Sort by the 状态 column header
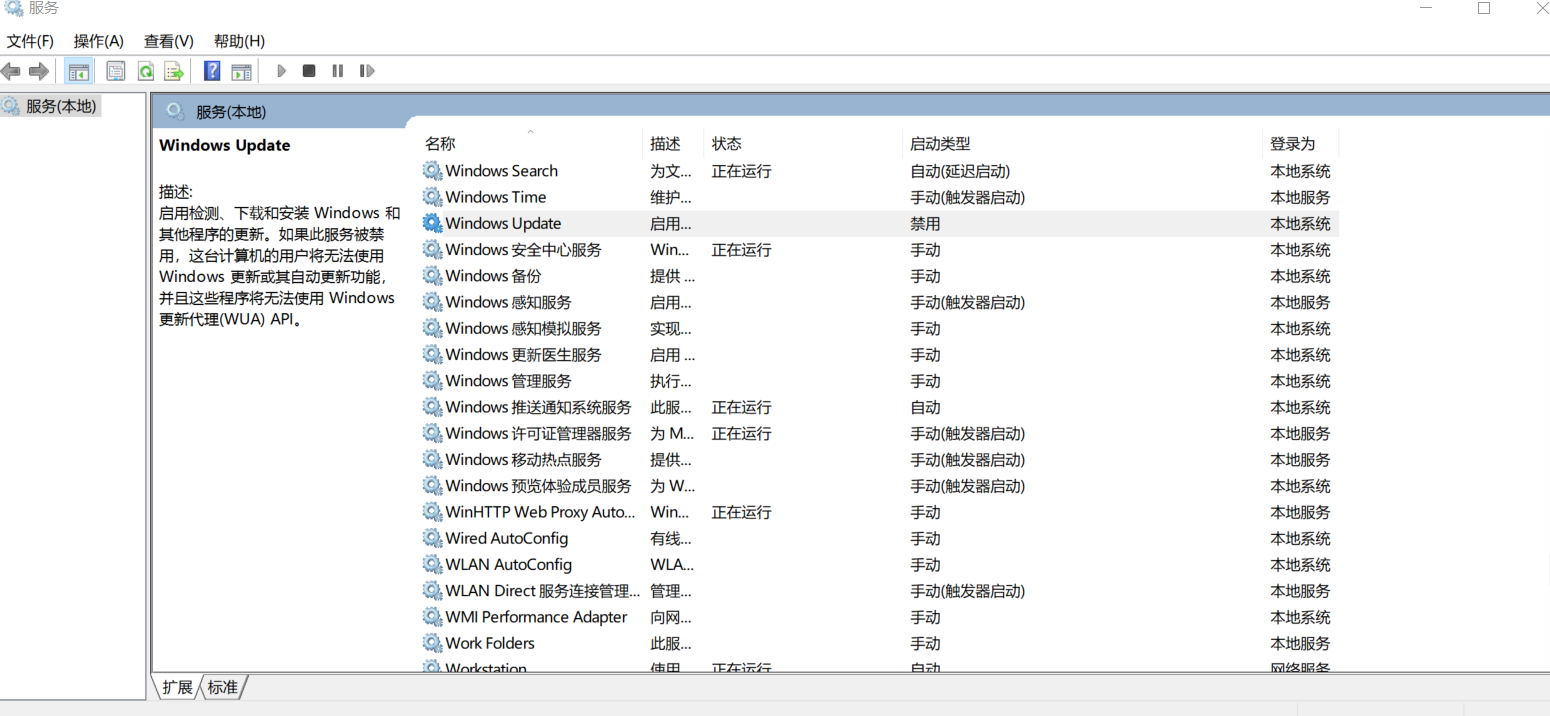The width and height of the screenshot is (1550, 716). pos(727,144)
